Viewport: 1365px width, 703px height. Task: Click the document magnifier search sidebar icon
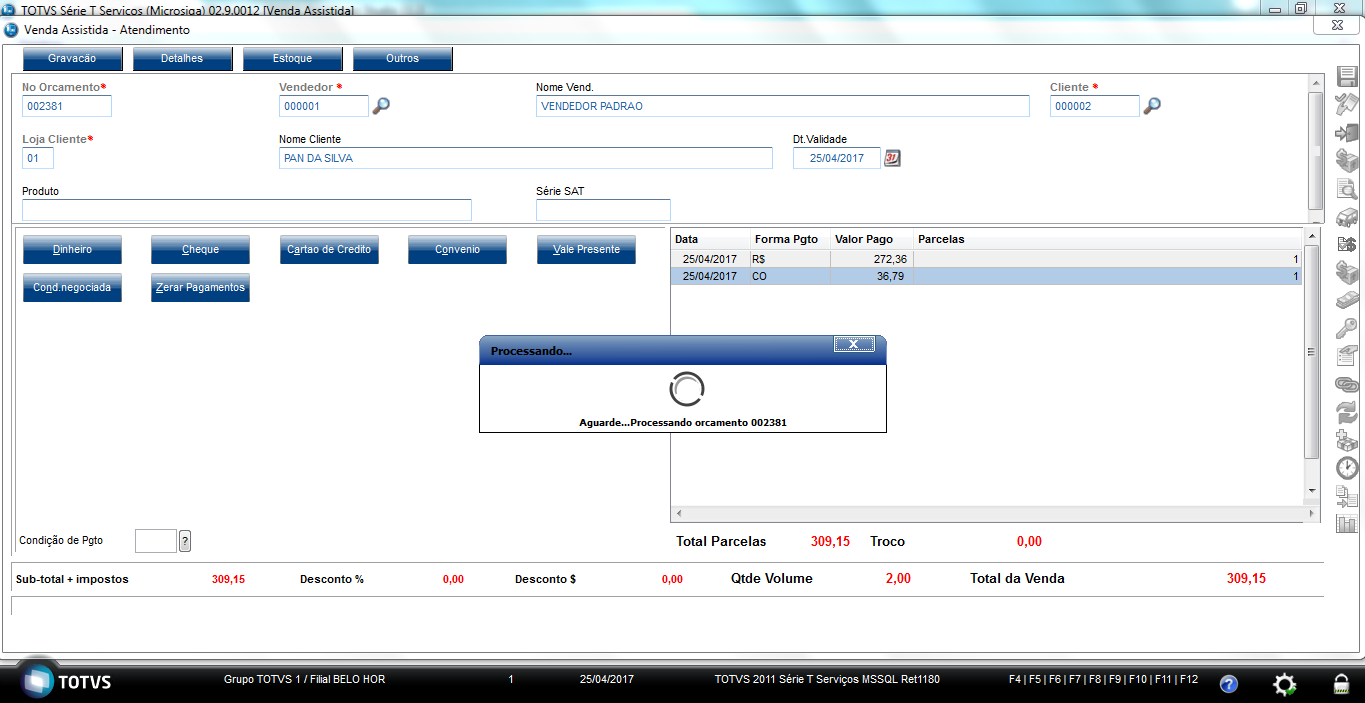point(1347,188)
